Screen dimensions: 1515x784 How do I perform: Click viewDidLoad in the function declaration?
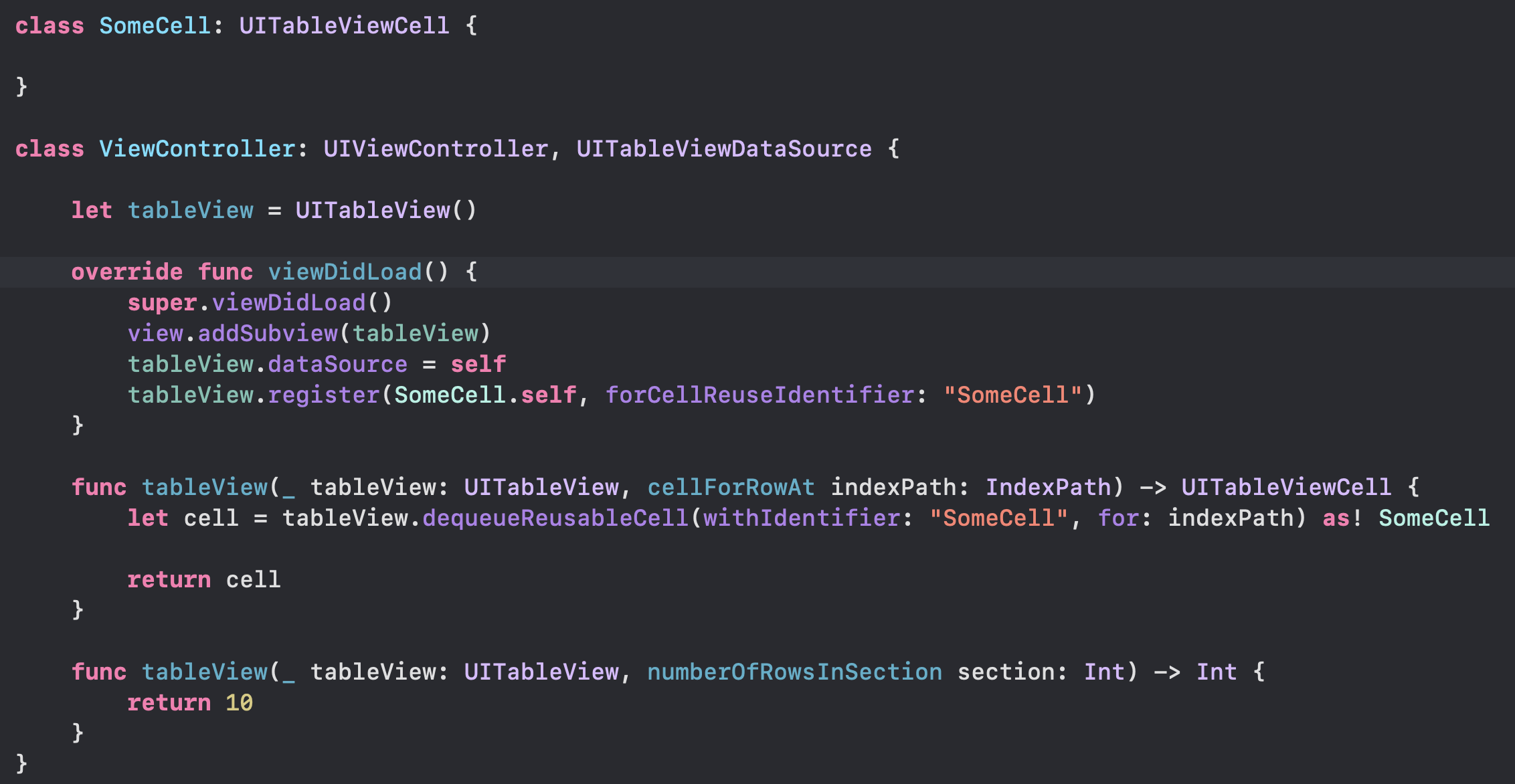(x=345, y=272)
